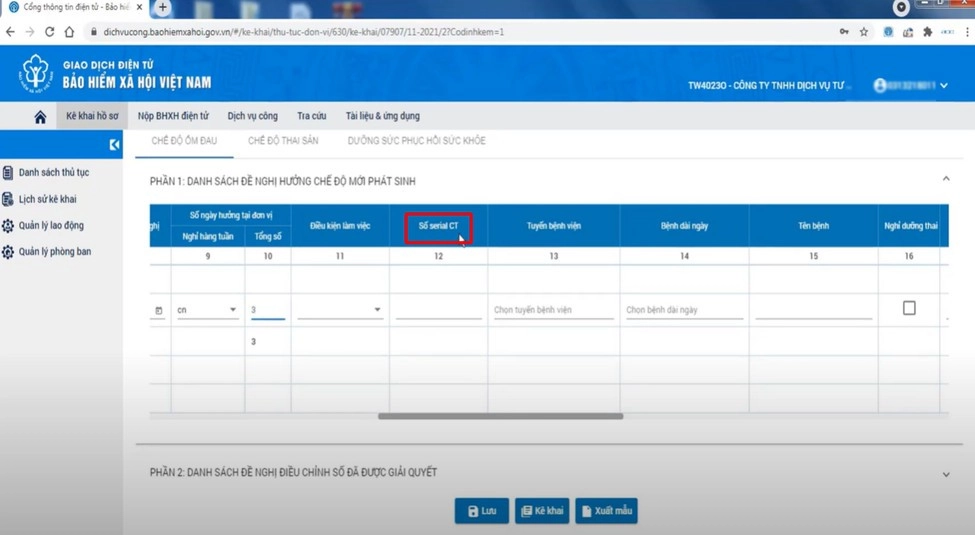Switch to Chế độ thai sản tab

pos(283,141)
